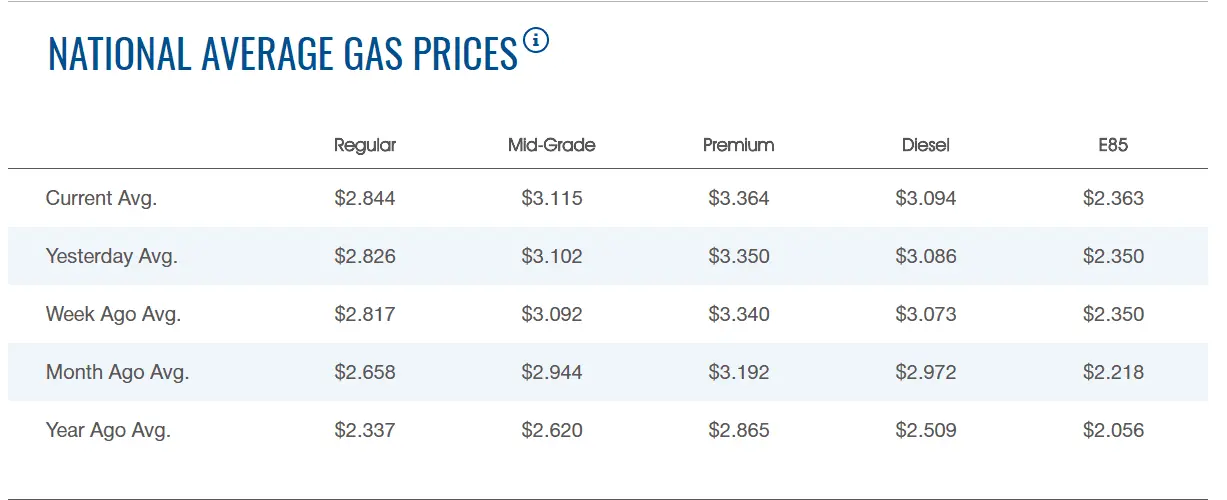The height and width of the screenshot is (500, 1227).
Task: Select the Premium column header
Action: [x=738, y=145]
